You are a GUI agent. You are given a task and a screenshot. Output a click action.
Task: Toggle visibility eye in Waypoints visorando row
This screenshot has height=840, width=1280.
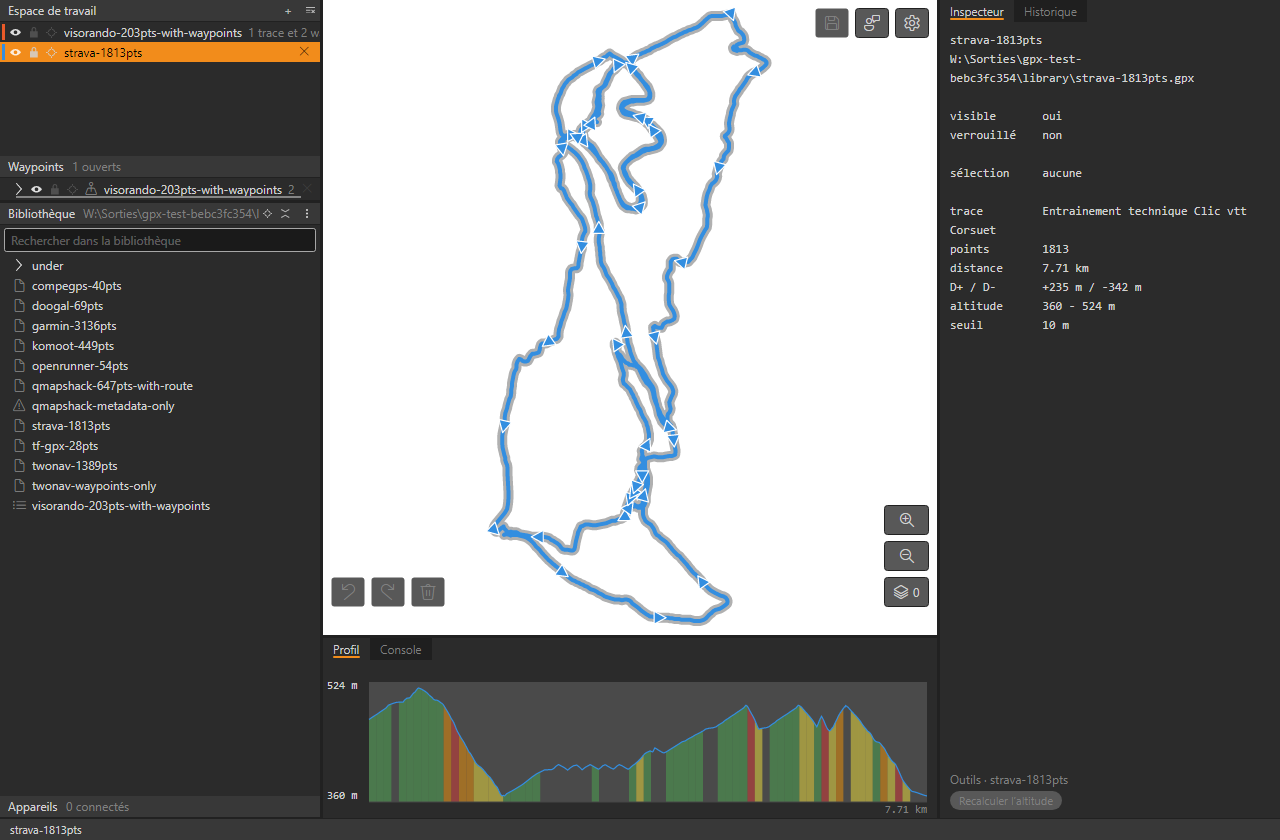36,189
